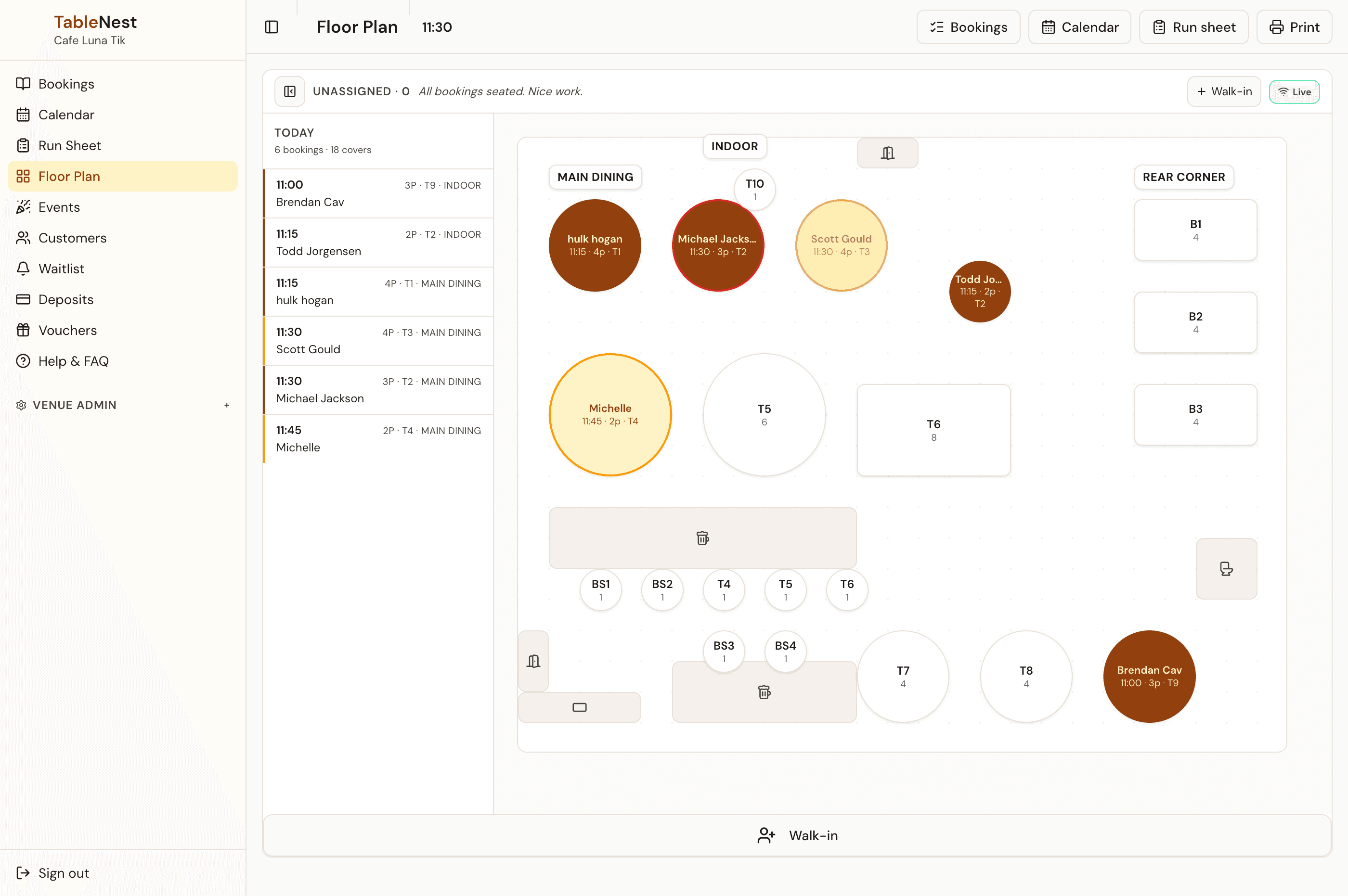The image size is (1348, 896).
Task: Select bar stool BS1
Action: pos(601,590)
